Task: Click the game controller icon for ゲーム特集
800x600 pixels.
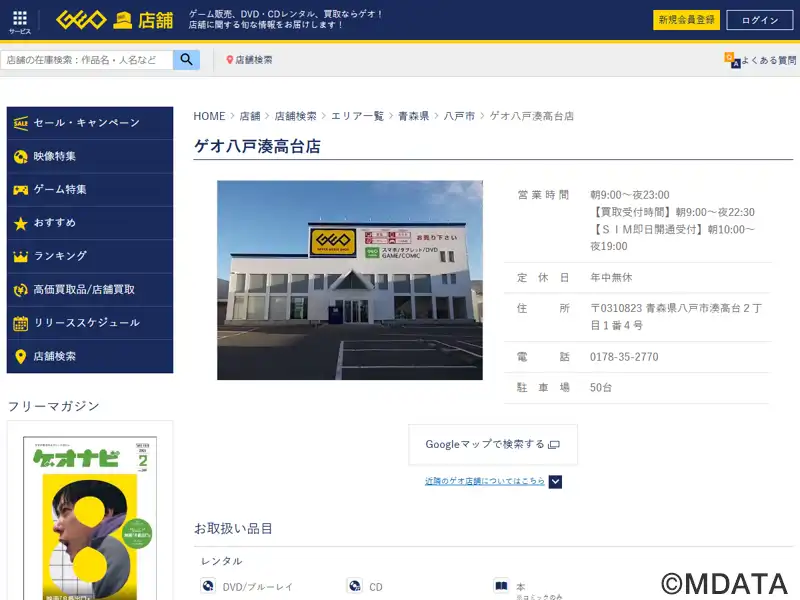Action: (20, 190)
